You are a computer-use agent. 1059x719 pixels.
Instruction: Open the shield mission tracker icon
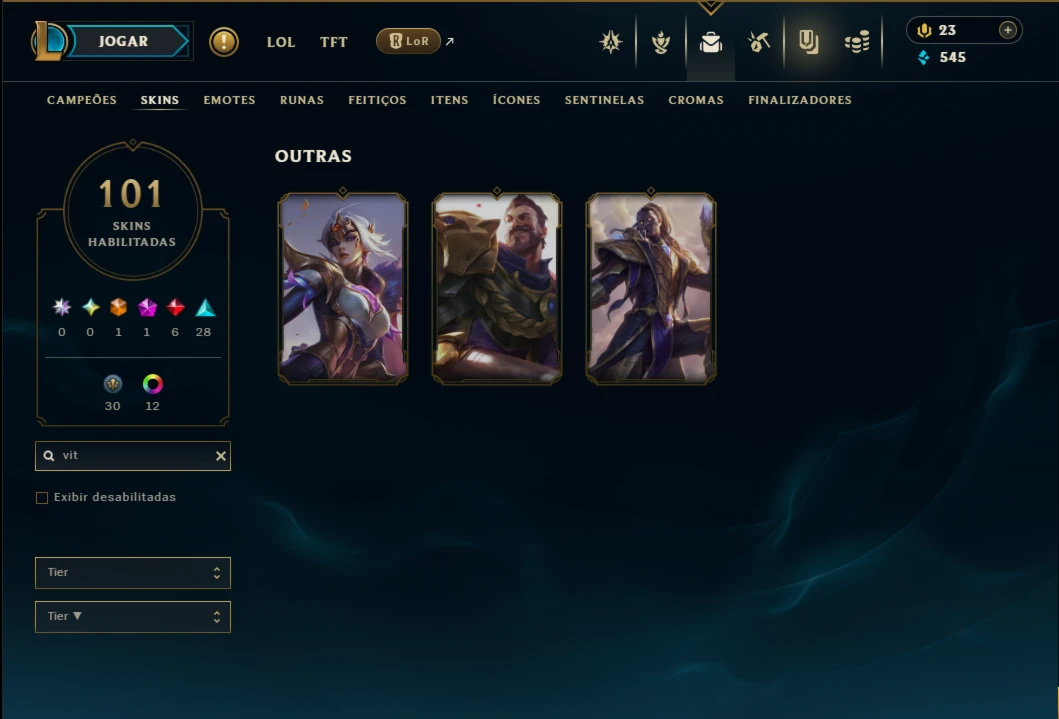point(808,42)
